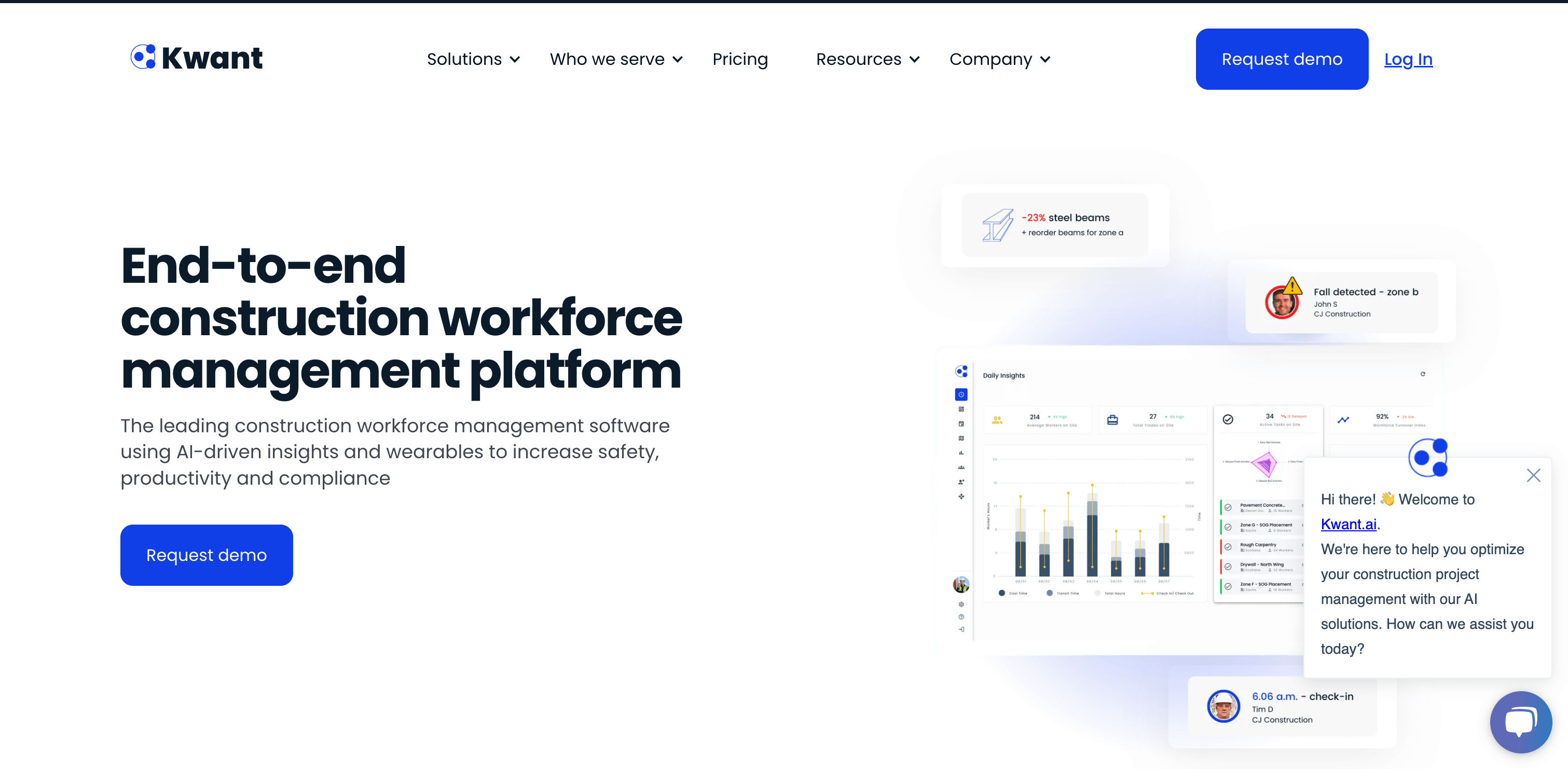The height and width of the screenshot is (769, 1568).
Task: Open the group of people icon in sidebar
Action: coord(961,468)
